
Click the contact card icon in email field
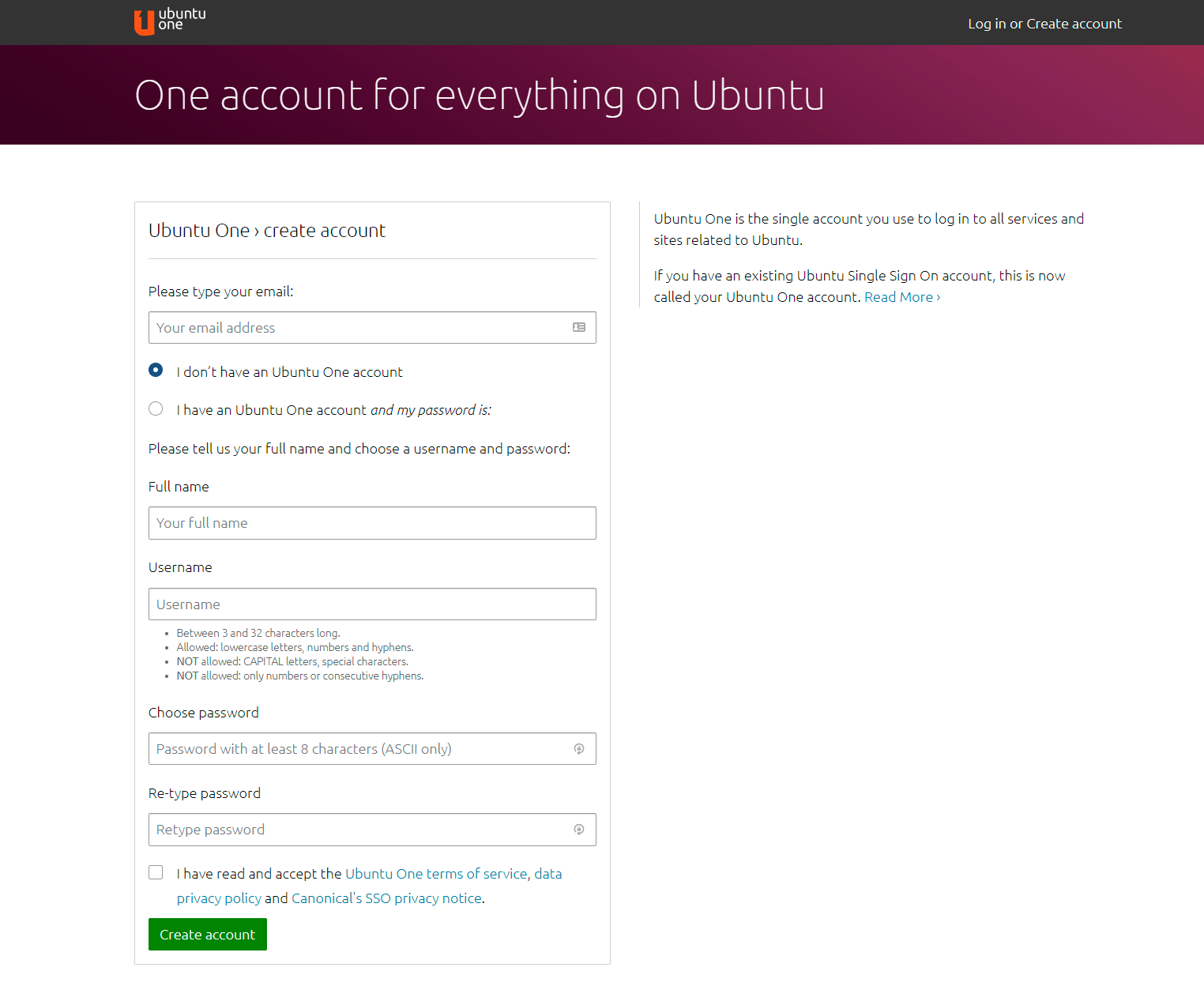579,327
